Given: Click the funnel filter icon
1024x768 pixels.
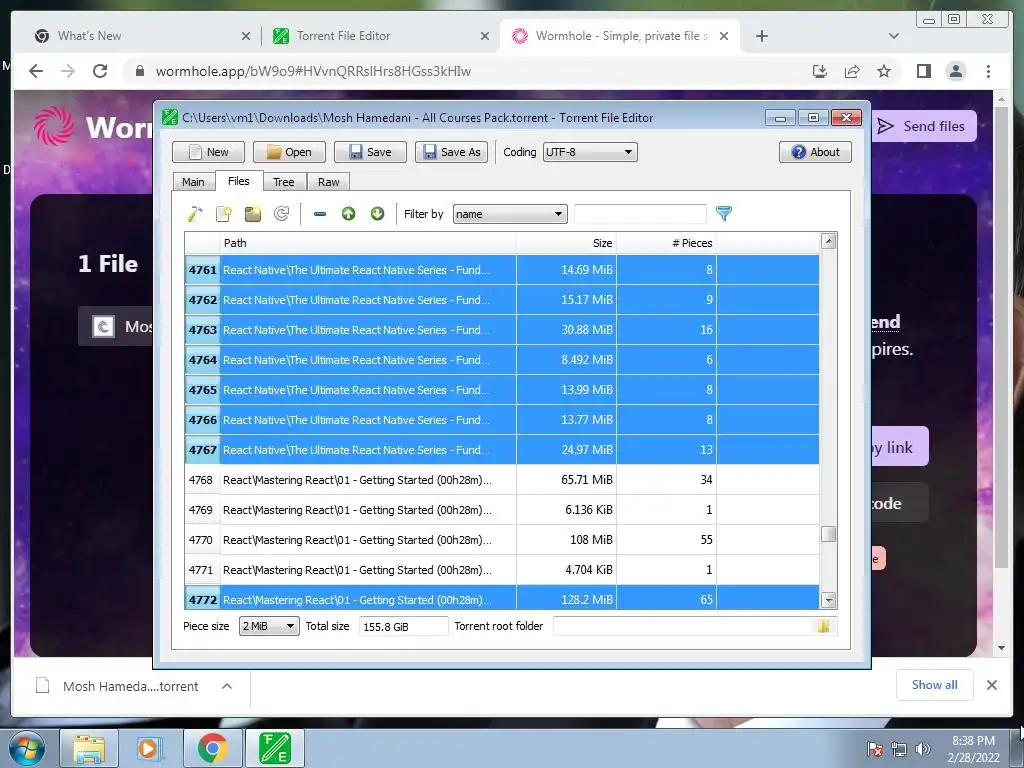Looking at the screenshot, I should pyautogui.click(x=724, y=213).
